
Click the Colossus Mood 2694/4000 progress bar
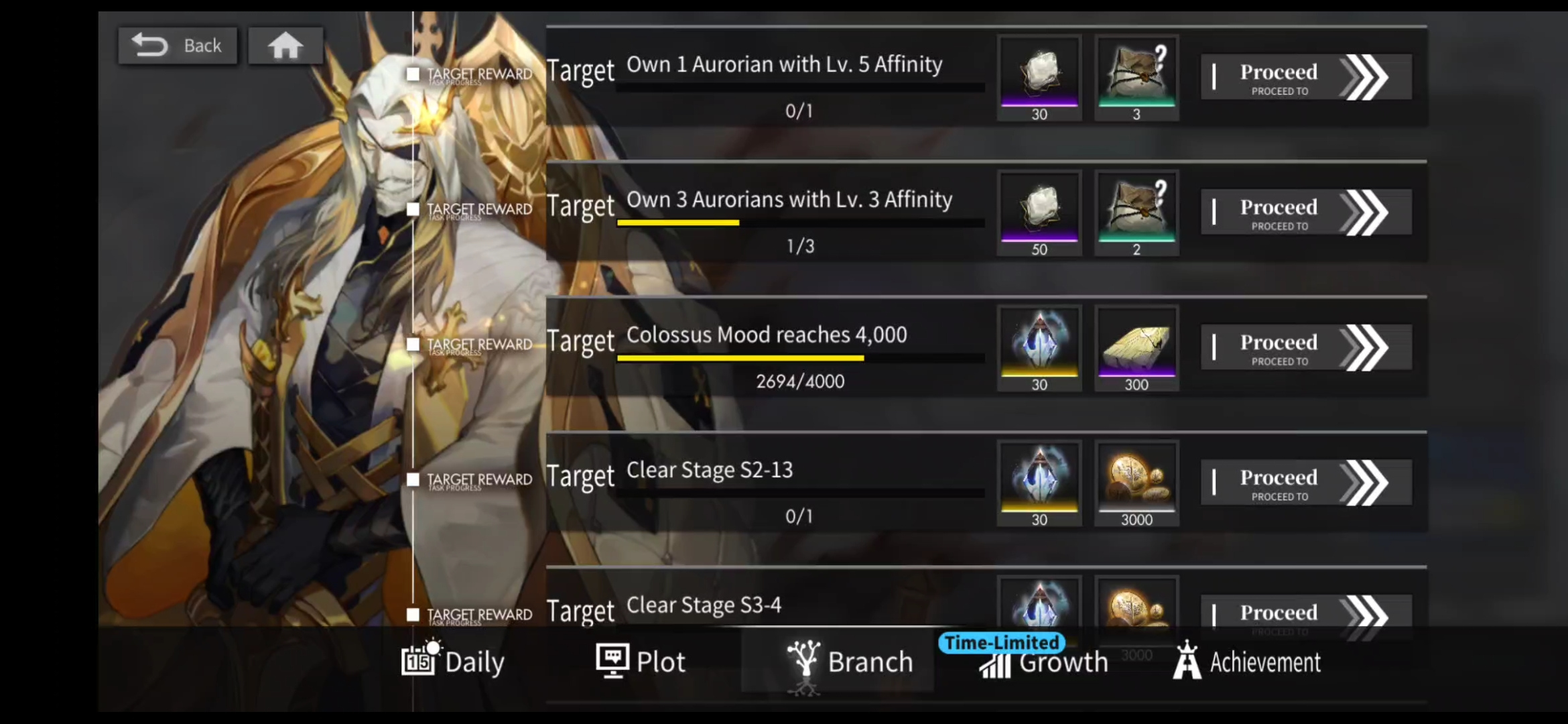800,358
